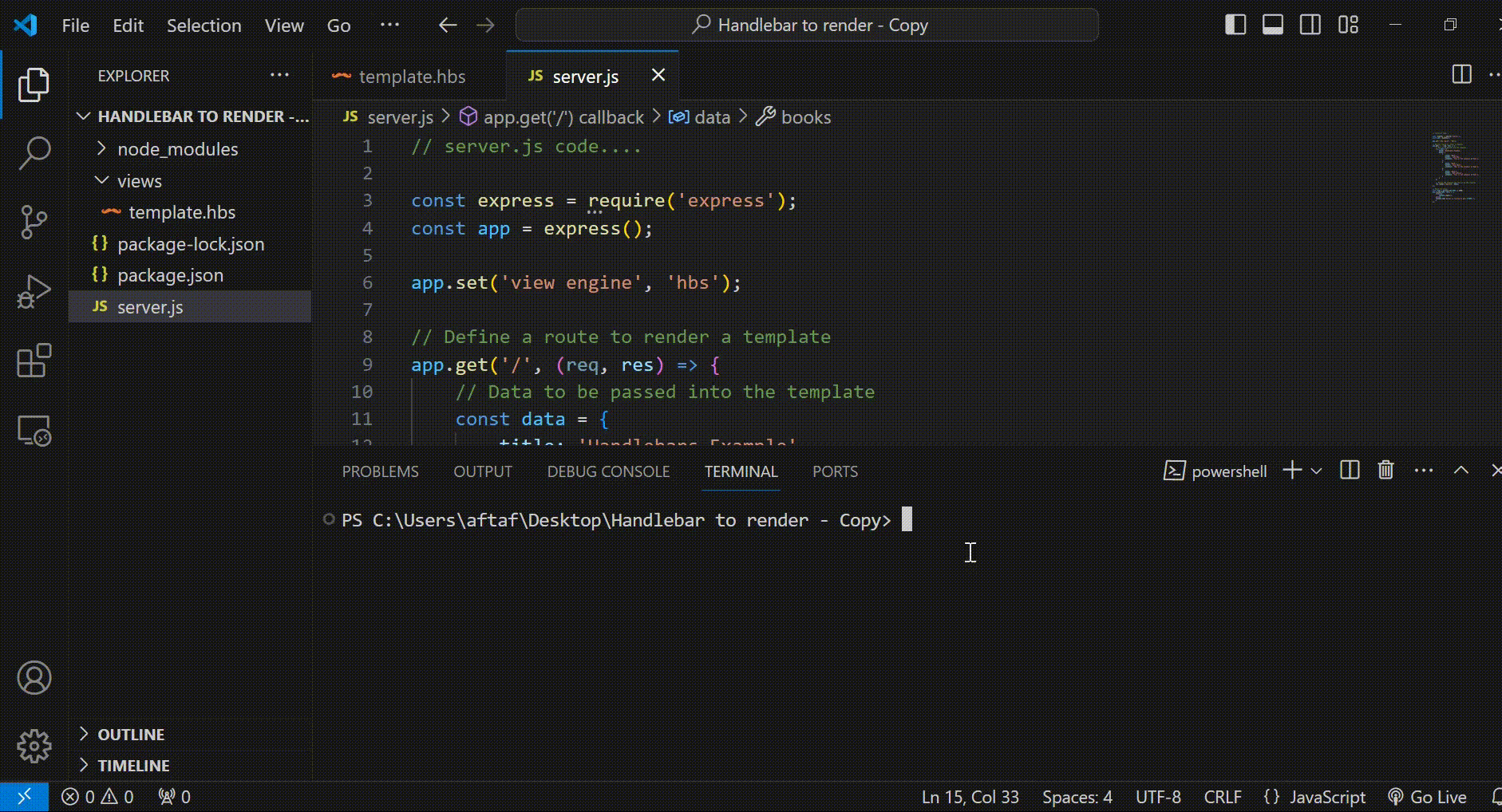Click the code minimap preview

pos(1454,168)
